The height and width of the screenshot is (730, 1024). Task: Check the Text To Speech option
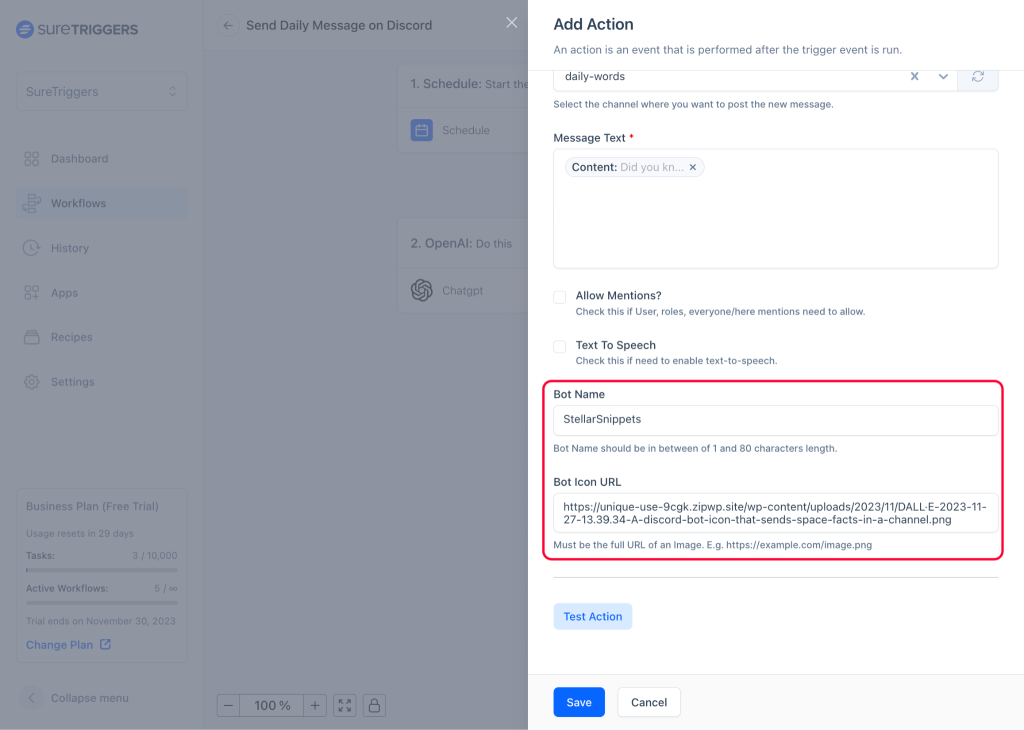(x=560, y=346)
